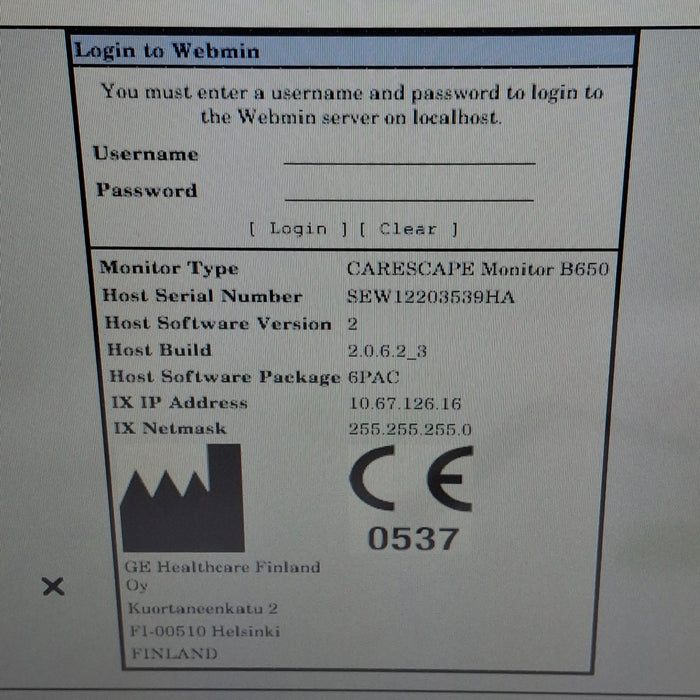Click the Monitor Type label
Screen dimensions: 700x700
pyautogui.click(x=169, y=268)
